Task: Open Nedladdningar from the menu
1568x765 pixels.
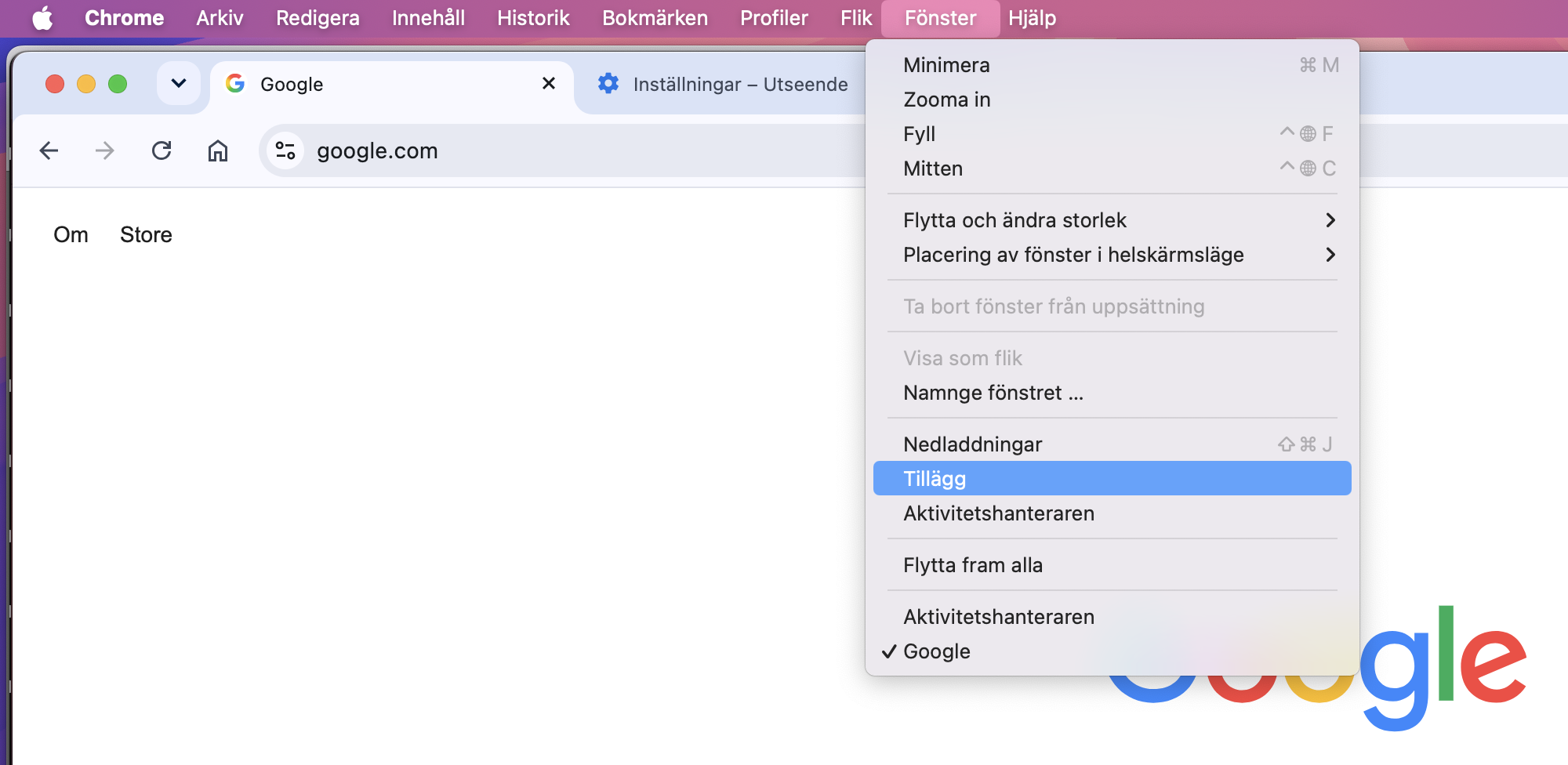Action: click(x=1112, y=444)
